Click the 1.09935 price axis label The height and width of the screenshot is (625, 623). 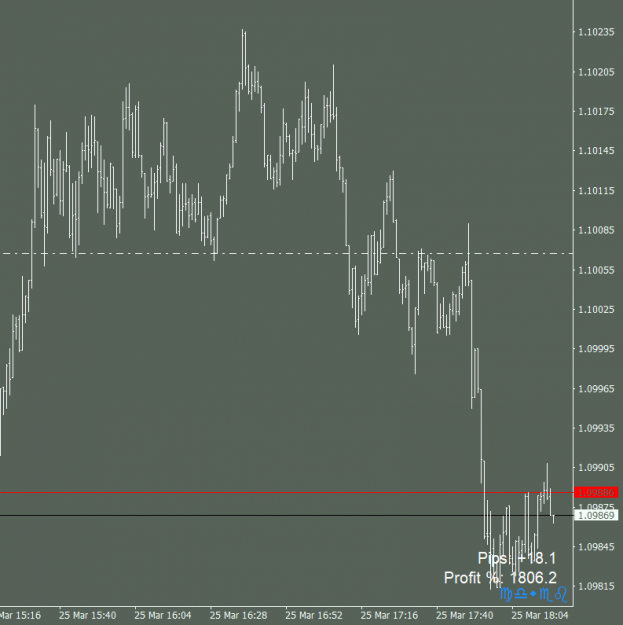point(596,428)
